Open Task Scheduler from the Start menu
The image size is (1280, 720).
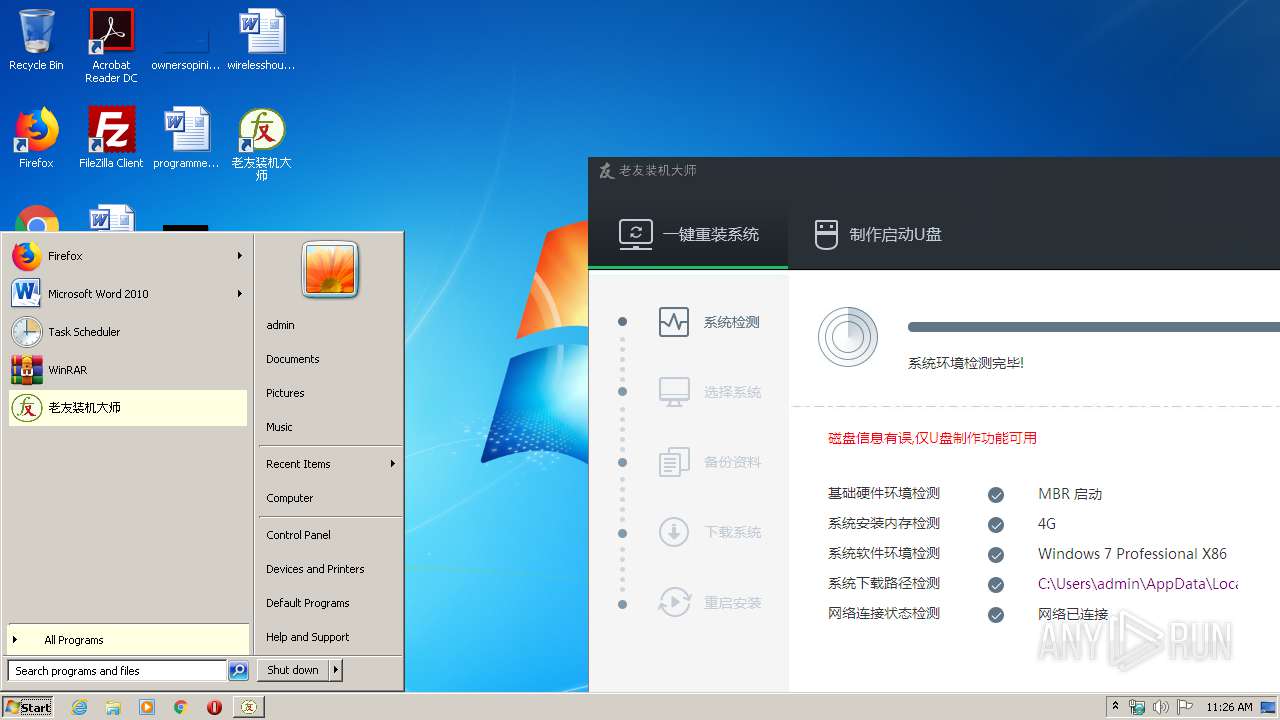point(128,332)
